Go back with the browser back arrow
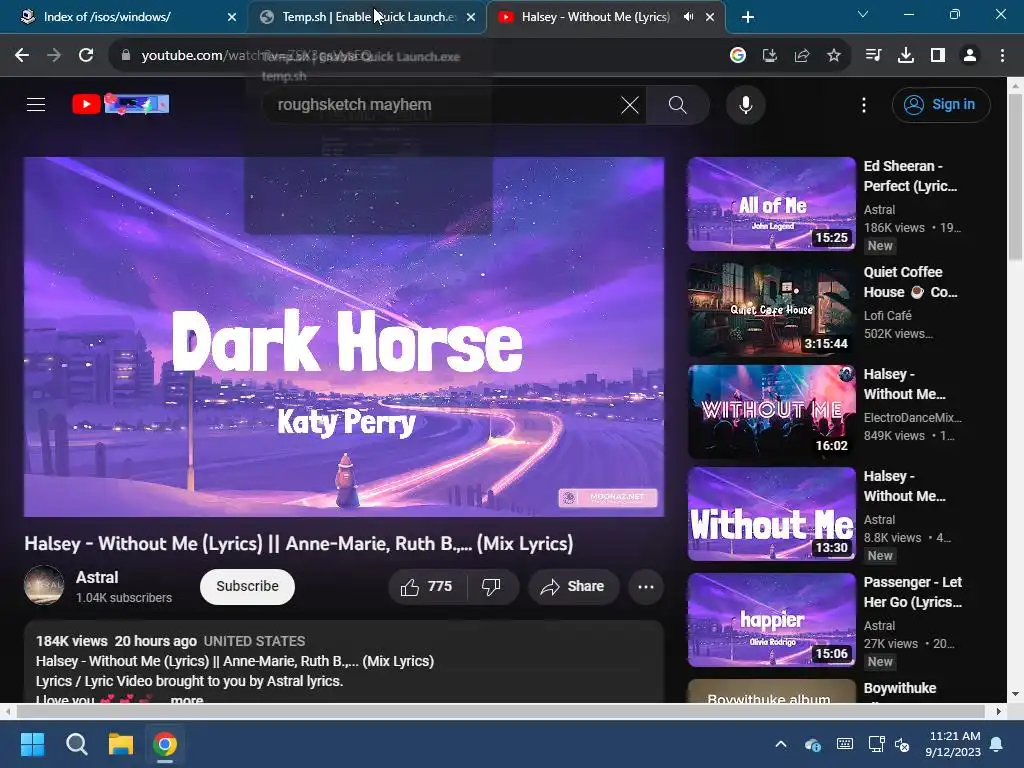 click(x=22, y=56)
